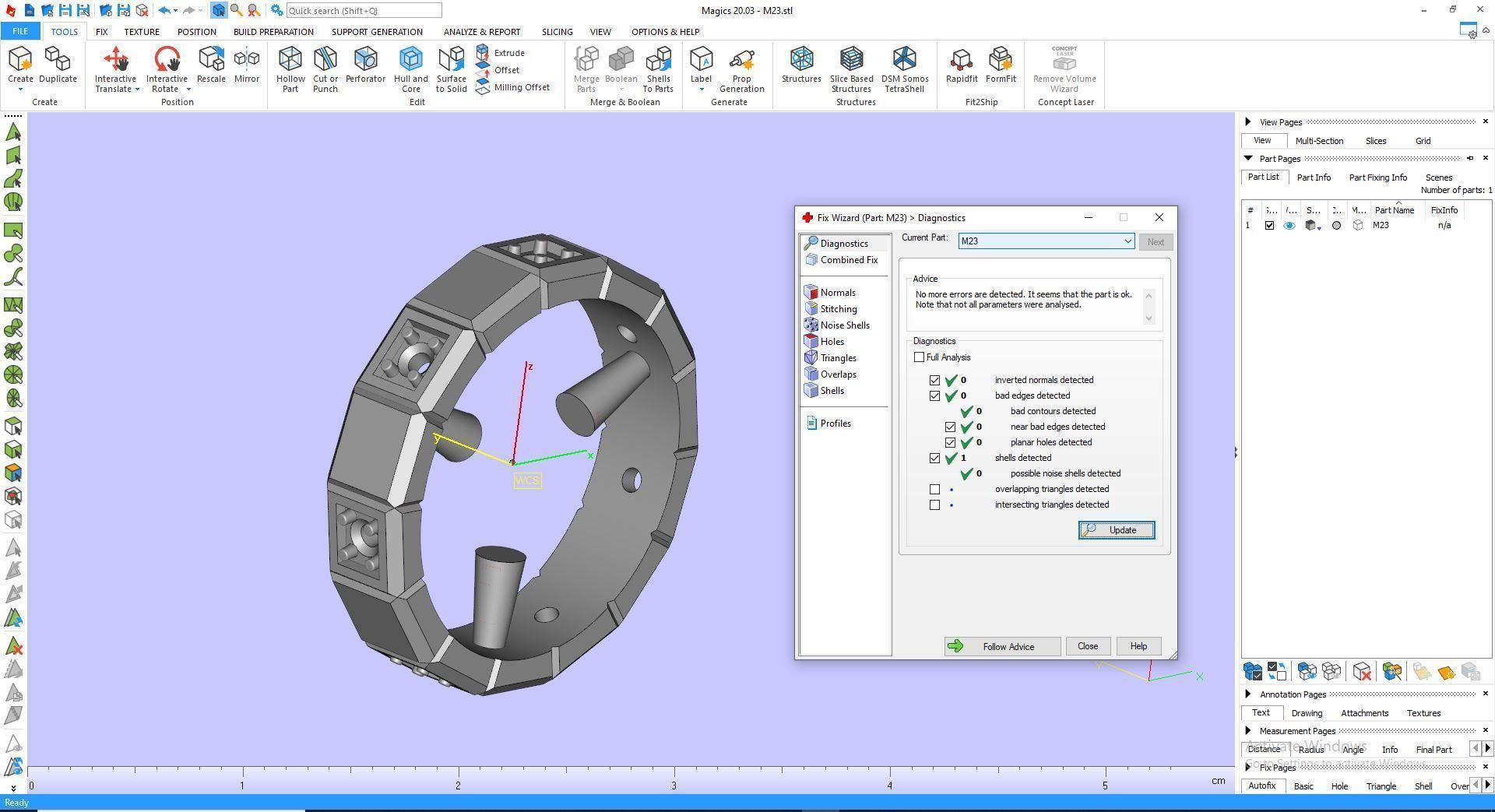Open the Structures tool
1495x812 pixels.
click(x=801, y=65)
